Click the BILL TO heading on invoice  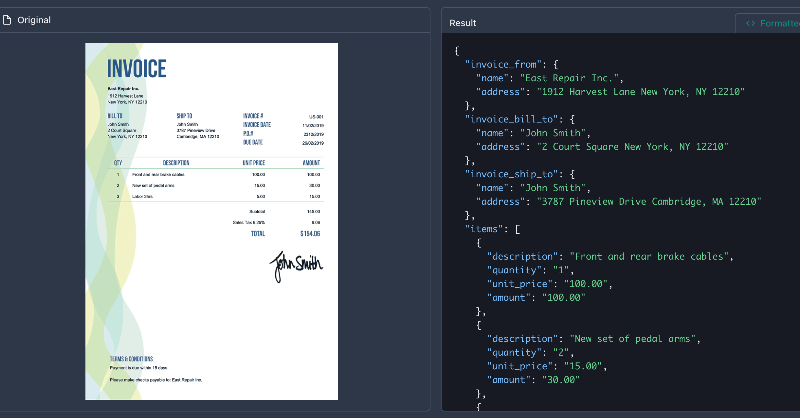tap(115, 116)
